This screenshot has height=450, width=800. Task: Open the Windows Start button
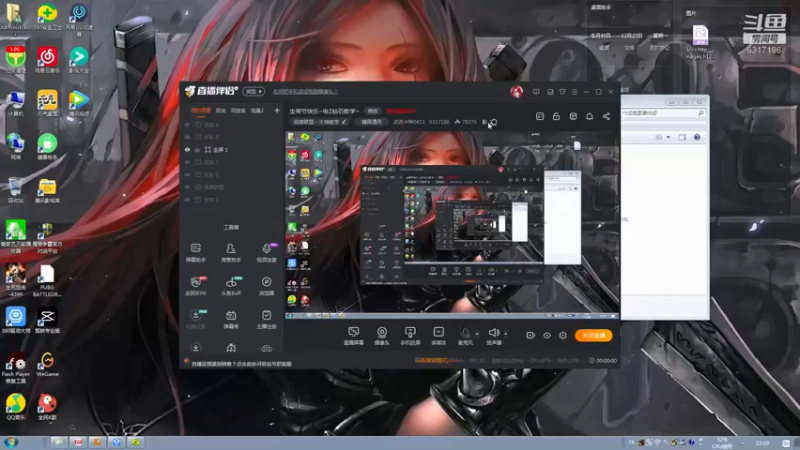tap(10, 442)
